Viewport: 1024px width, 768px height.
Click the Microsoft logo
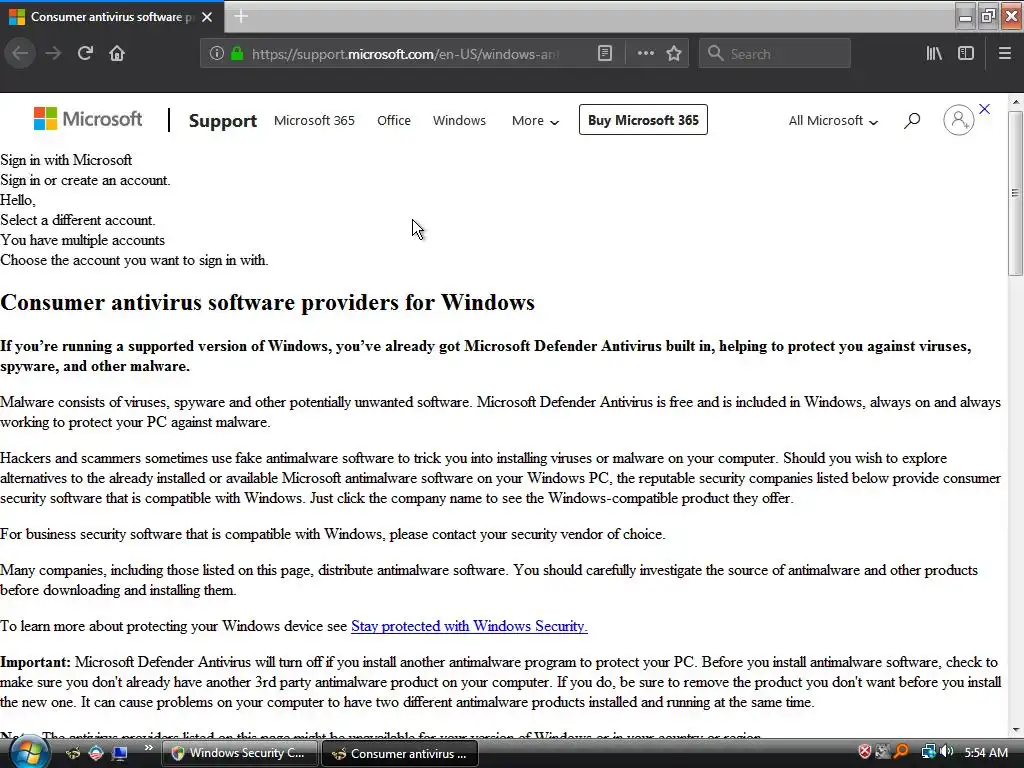[88, 119]
